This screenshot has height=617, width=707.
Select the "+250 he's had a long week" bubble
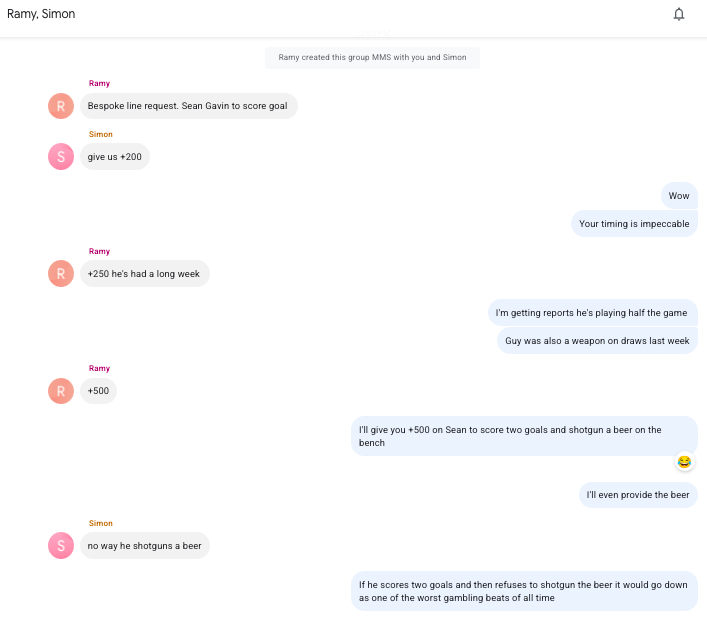pos(144,273)
